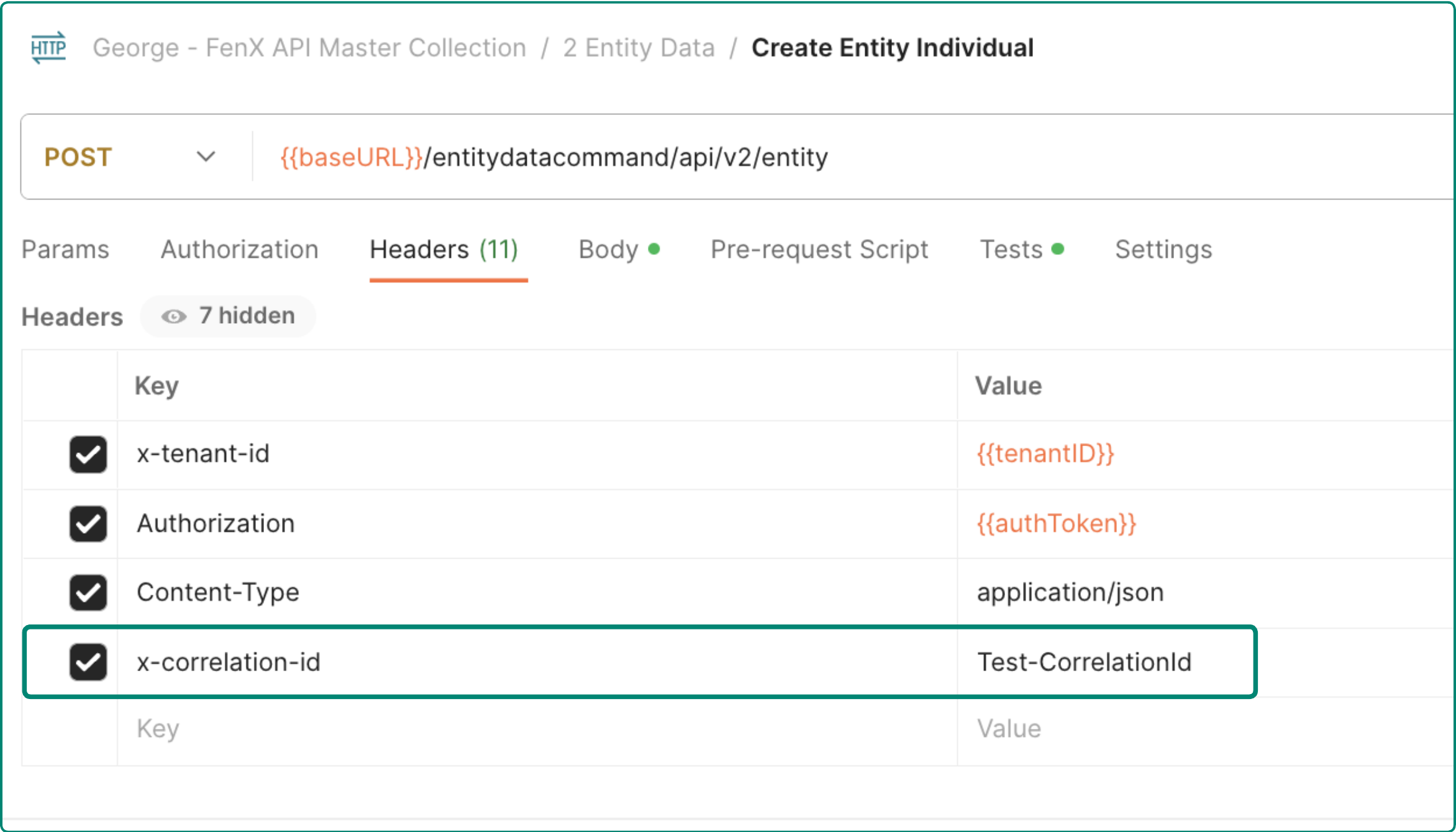1456x832 pixels.
Task: Click the HTTP request type icon
Action: (48, 48)
